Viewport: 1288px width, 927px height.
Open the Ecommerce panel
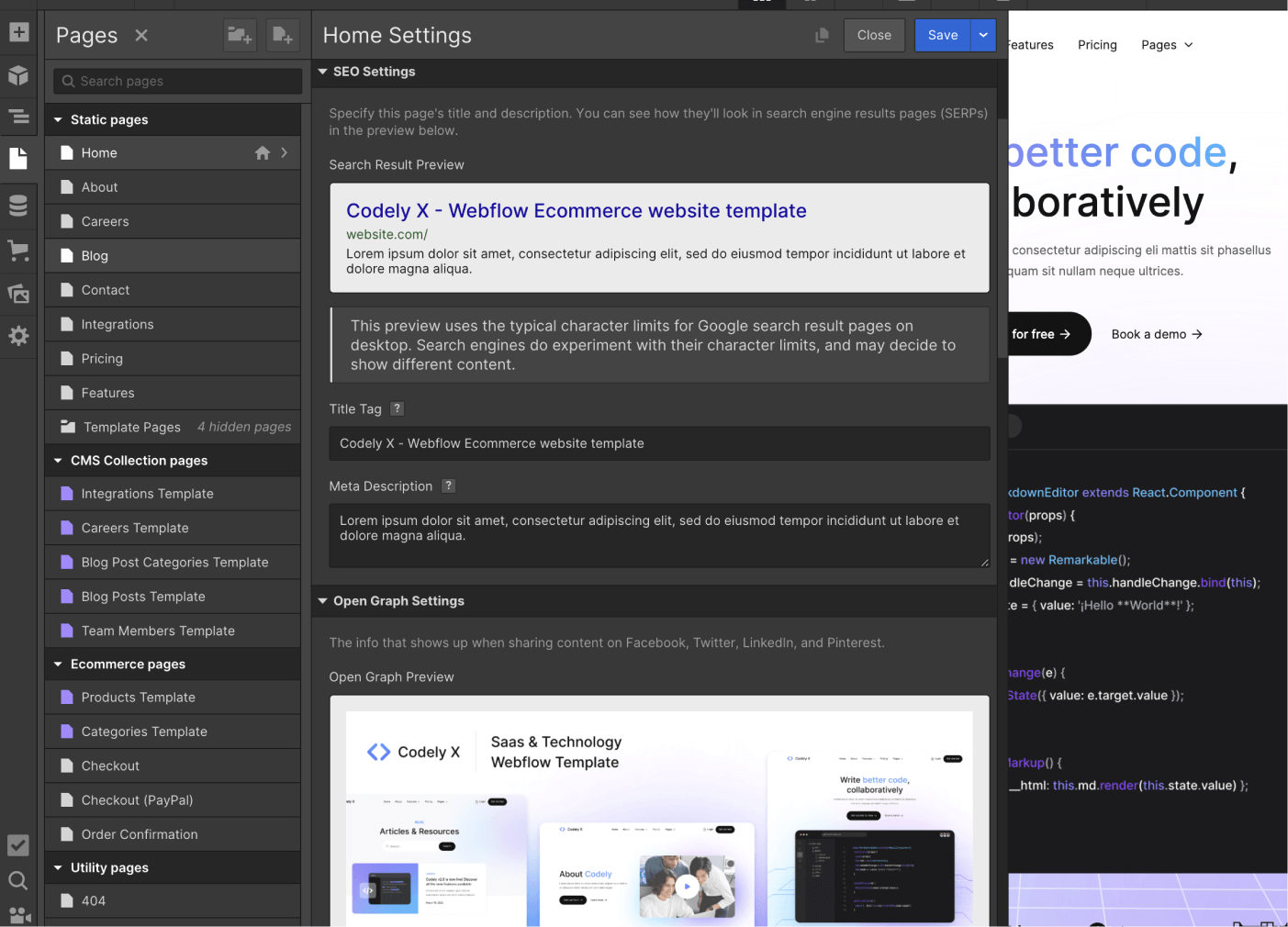tap(18, 250)
